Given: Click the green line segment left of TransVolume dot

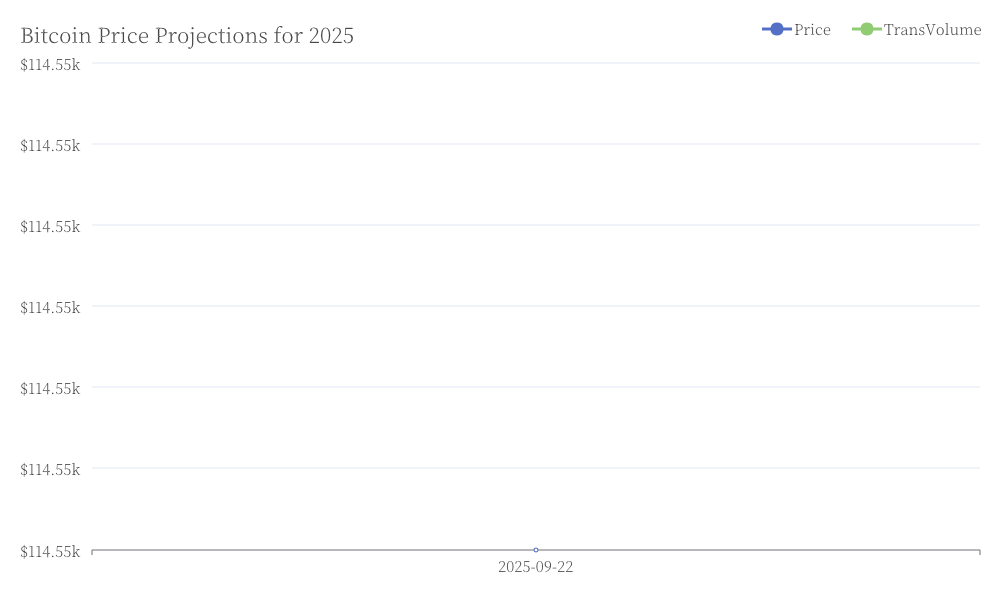Looking at the screenshot, I should (x=856, y=29).
